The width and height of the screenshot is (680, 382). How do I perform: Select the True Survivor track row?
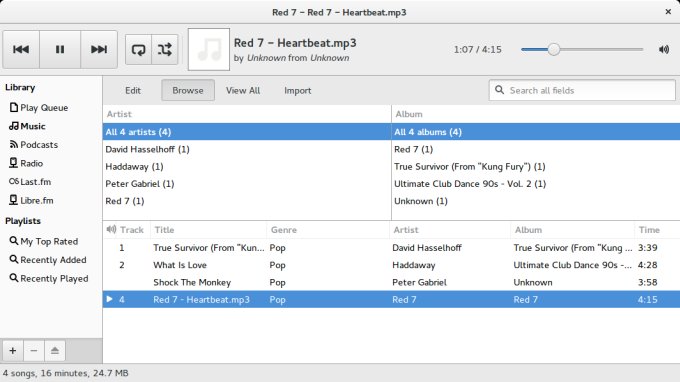[x=391, y=248]
